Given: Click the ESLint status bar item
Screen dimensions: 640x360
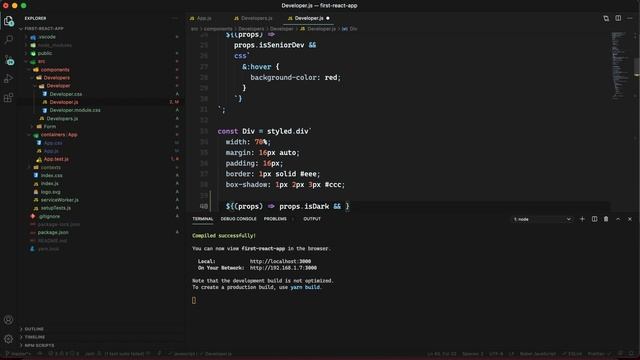Looking at the screenshot, I should pos(572,354).
